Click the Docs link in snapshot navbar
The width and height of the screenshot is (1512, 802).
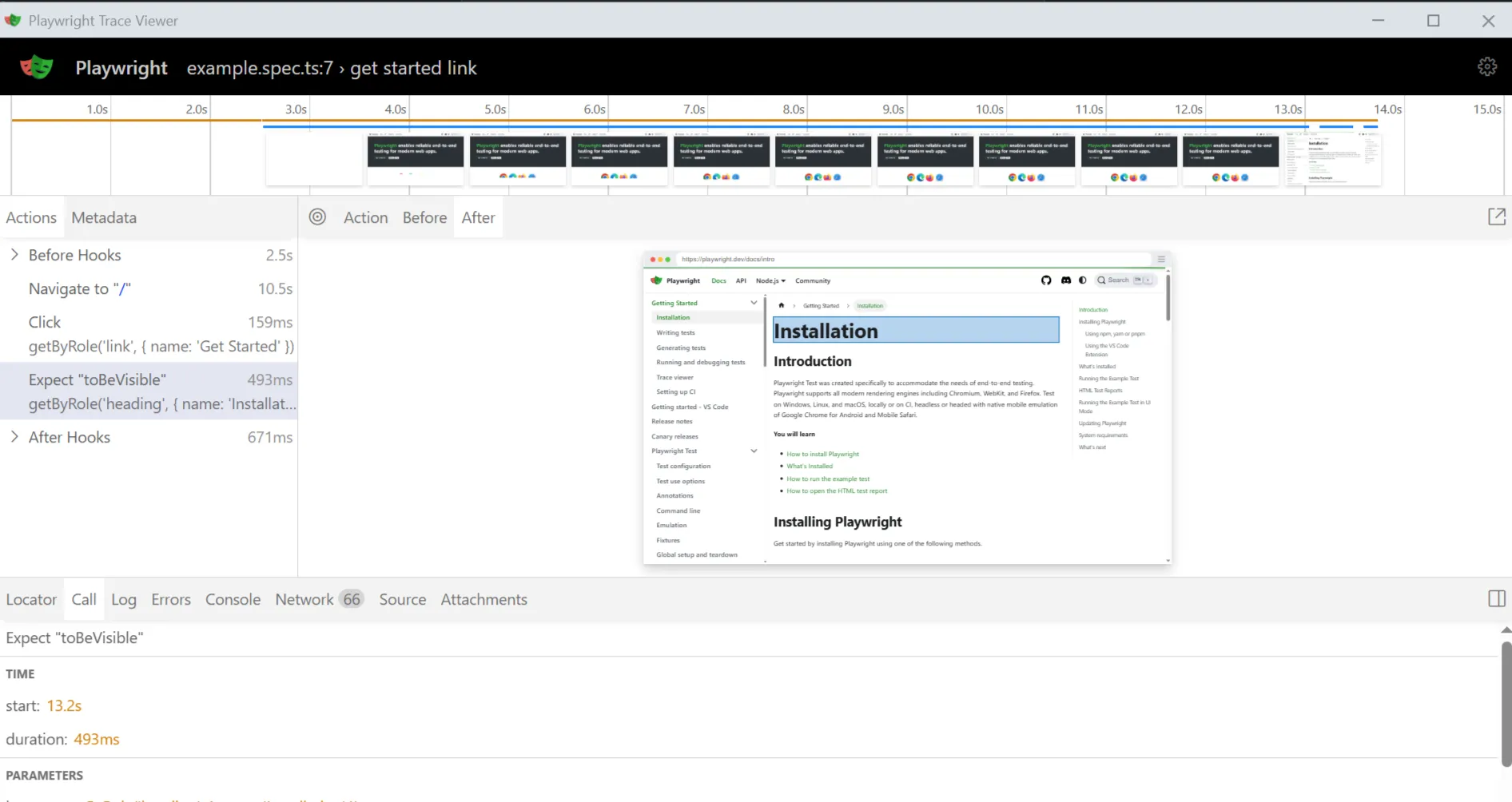click(x=718, y=280)
